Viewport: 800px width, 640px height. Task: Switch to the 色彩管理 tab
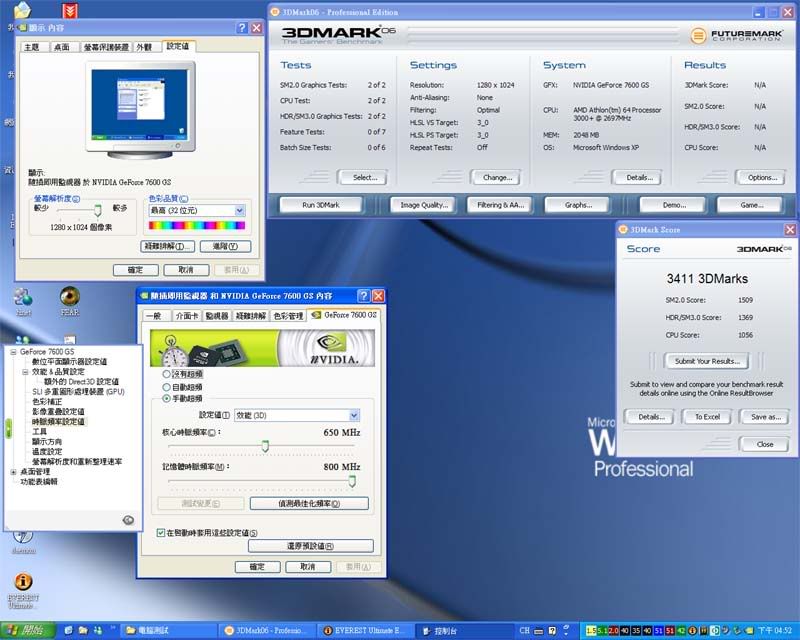[288, 316]
